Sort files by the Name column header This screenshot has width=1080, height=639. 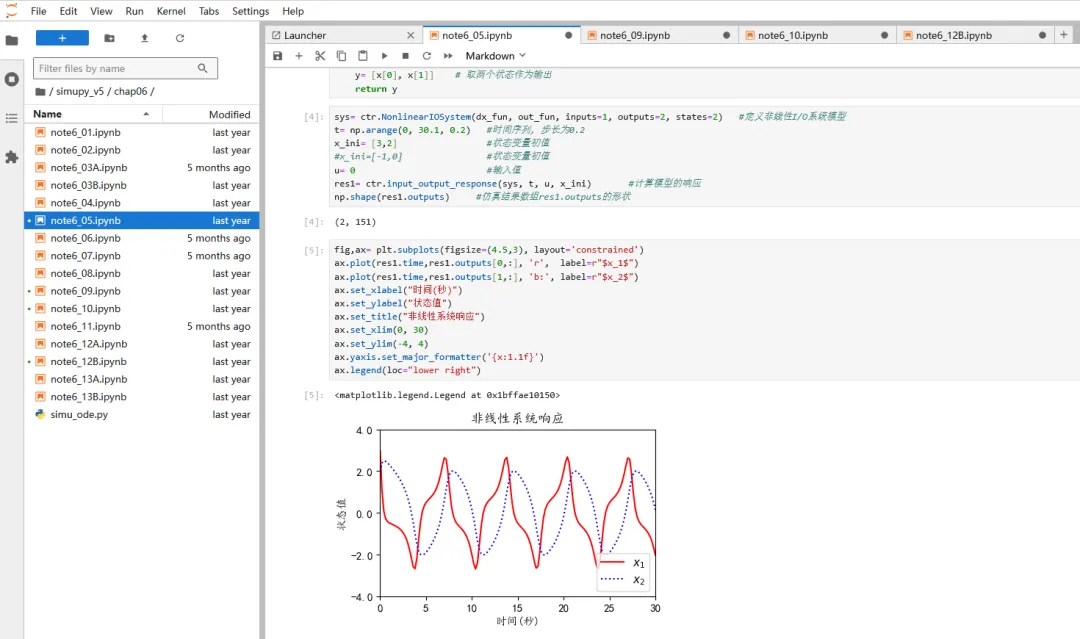click(92, 114)
